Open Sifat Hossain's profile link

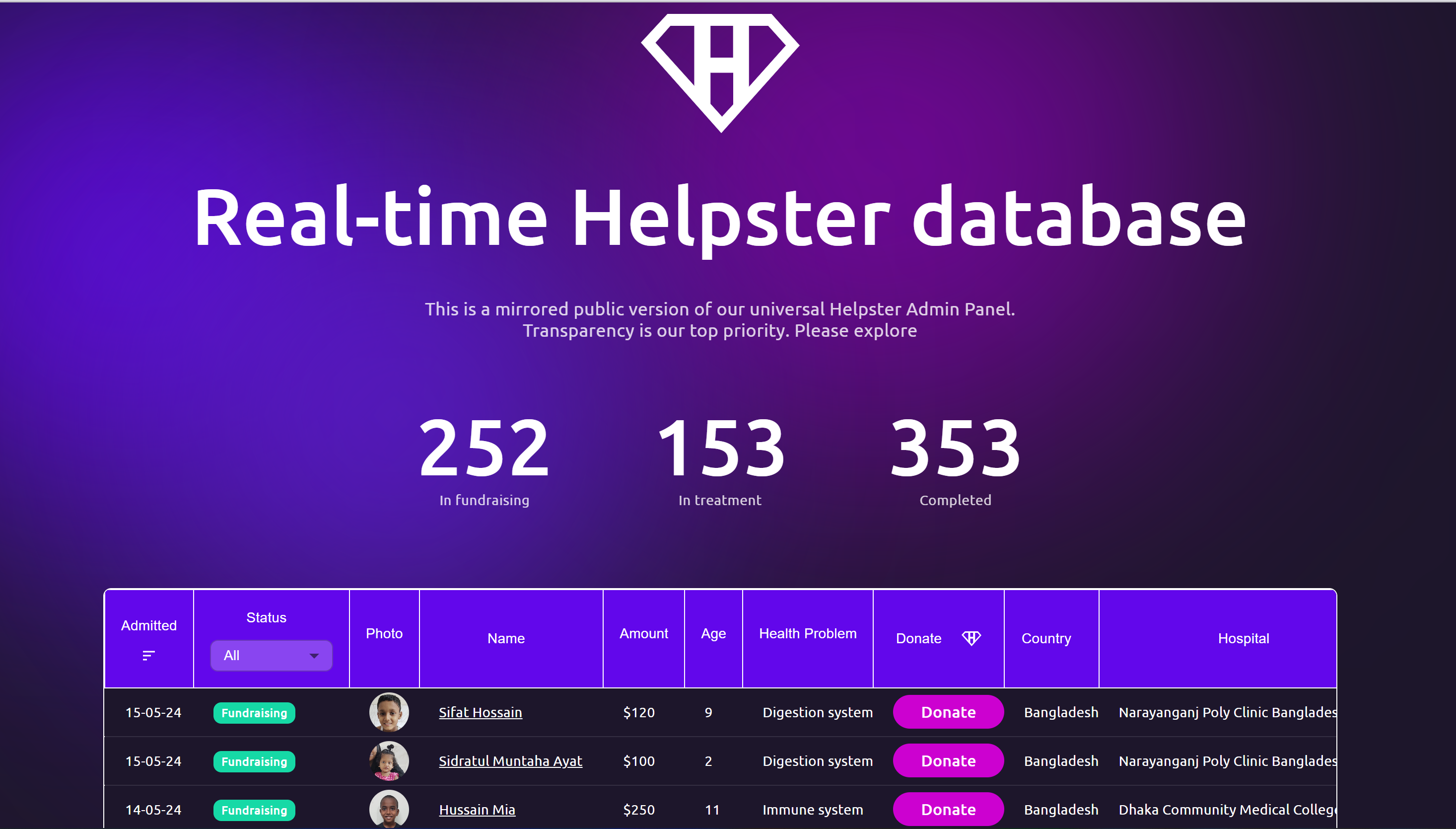(480, 712)
